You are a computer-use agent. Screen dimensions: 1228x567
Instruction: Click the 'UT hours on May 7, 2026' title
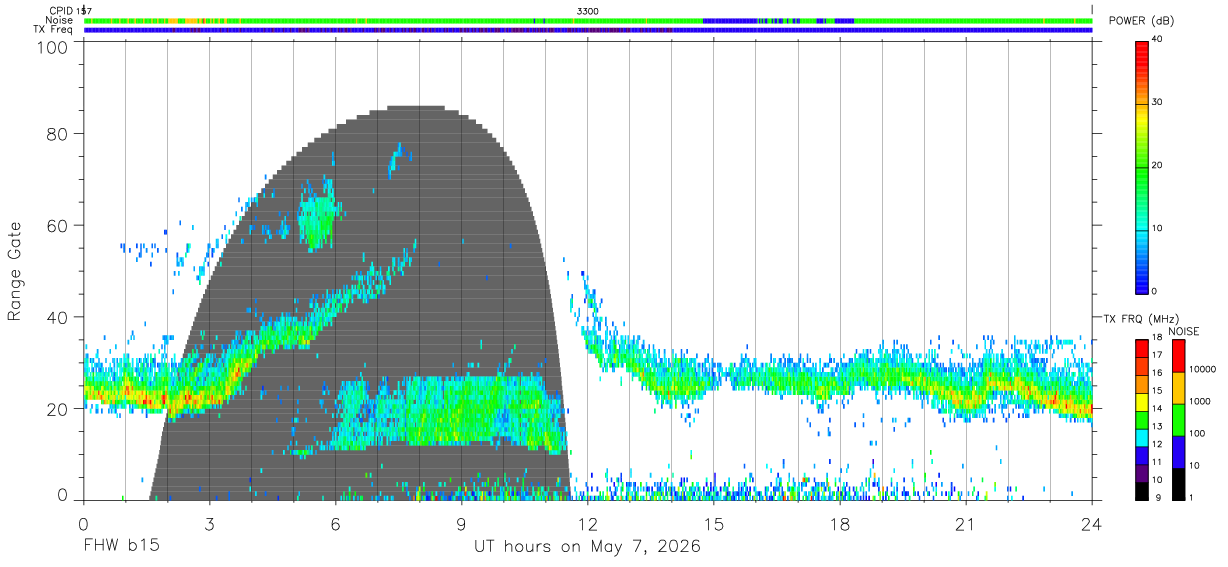click(x=587, y=547)
